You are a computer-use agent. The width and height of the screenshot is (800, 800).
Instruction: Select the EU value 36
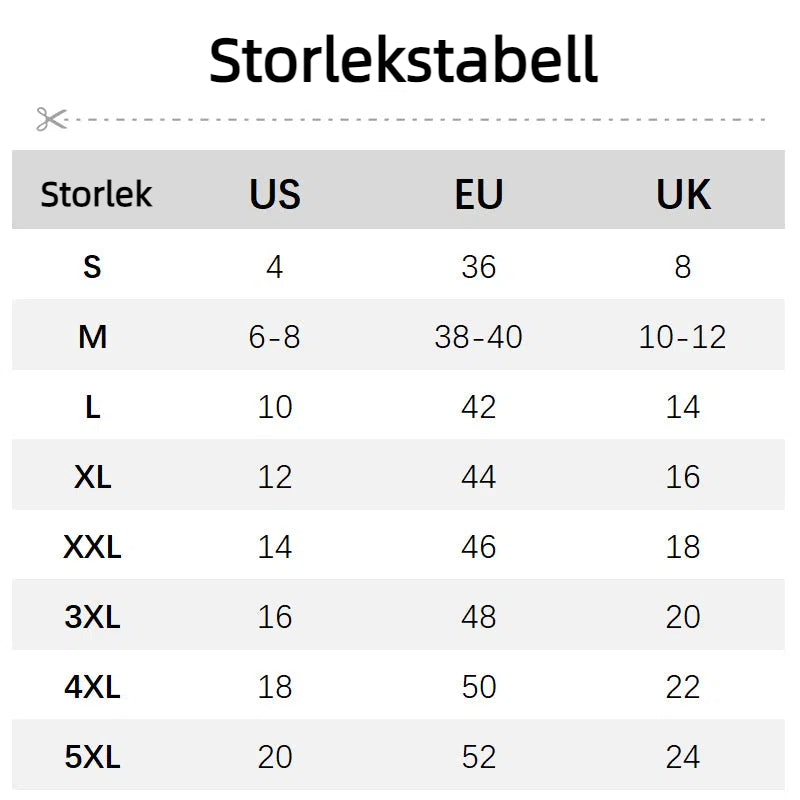[479, 267]
